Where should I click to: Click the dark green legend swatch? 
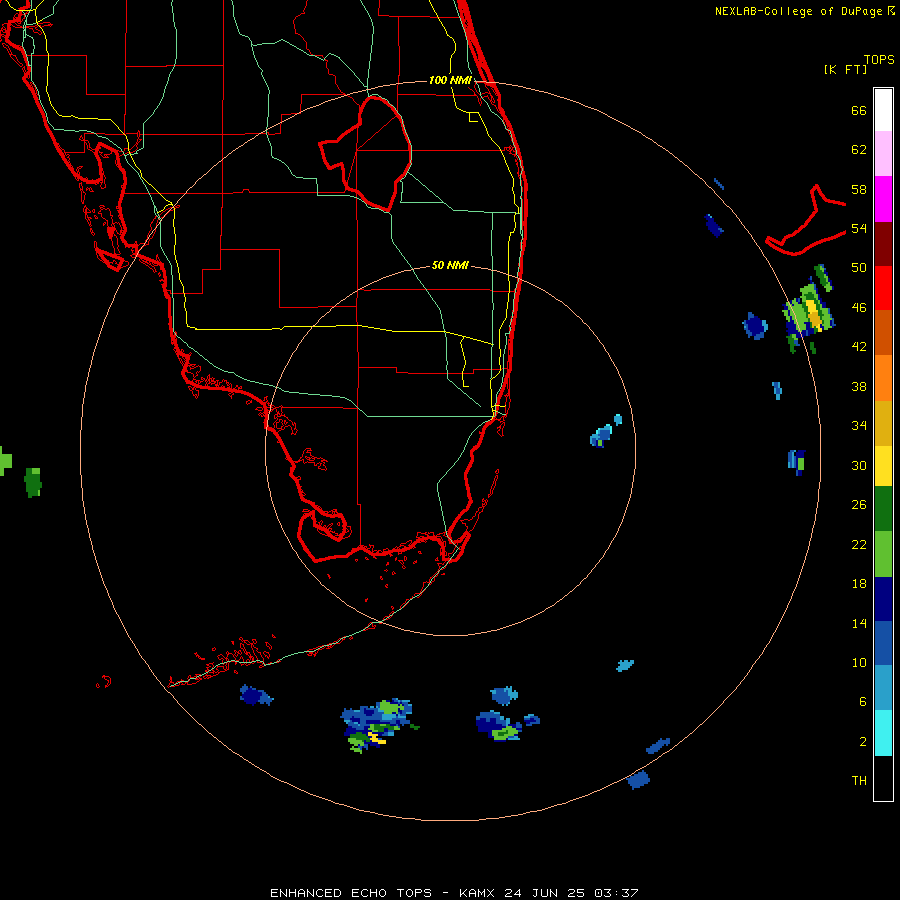coord(883,509)
